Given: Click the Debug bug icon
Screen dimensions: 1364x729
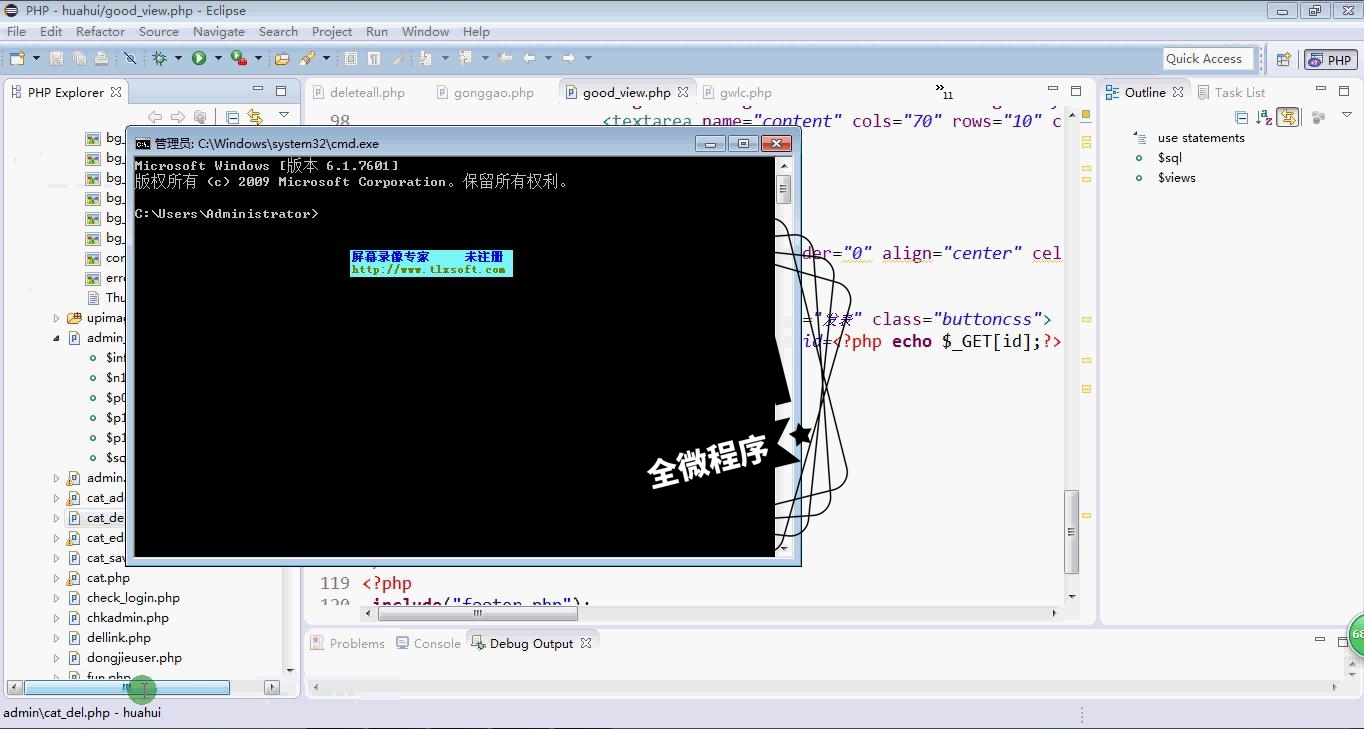Looking at the screenshot, I should coord(159,59).
